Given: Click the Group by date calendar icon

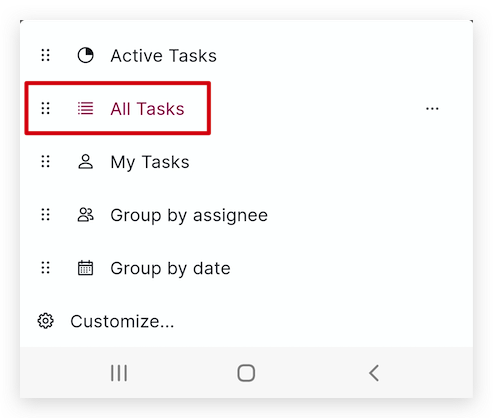Looking at the screenshot, I should (x=86, y=268).
